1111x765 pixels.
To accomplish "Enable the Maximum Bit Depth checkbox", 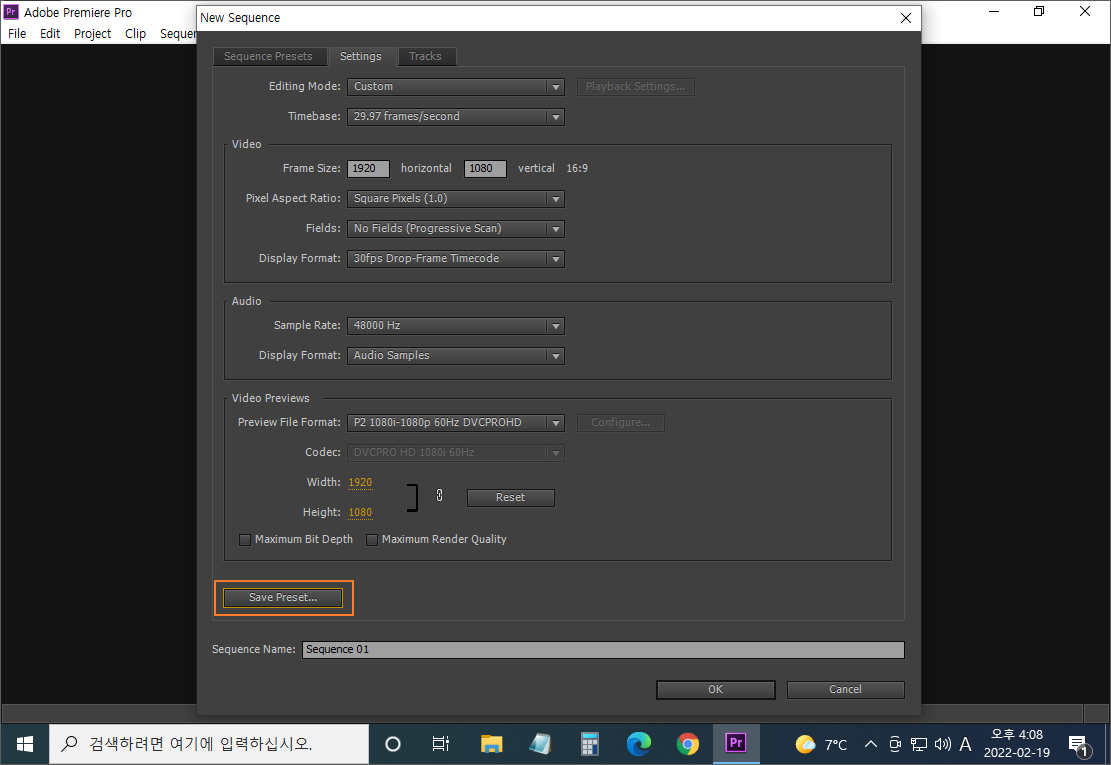I will [245, 540].
